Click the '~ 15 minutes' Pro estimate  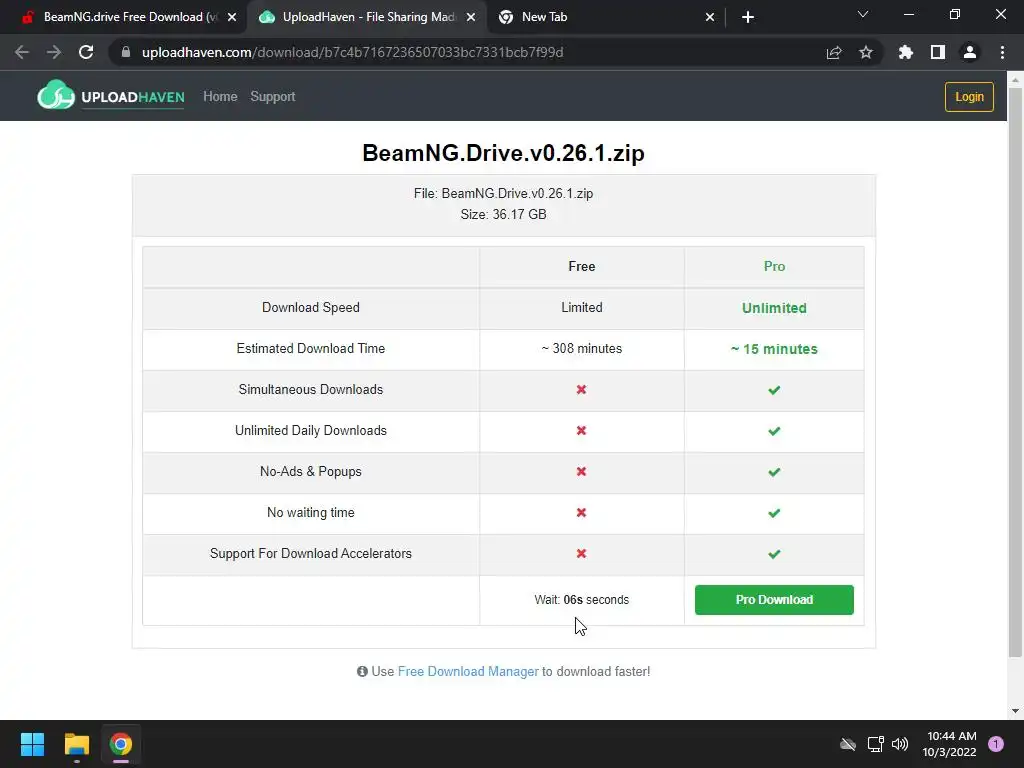(x=774, y=349)
